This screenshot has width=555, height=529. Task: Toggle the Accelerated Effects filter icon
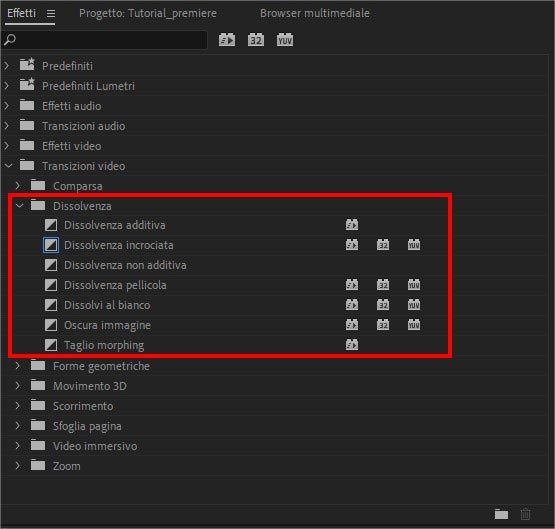pos(227,40)
